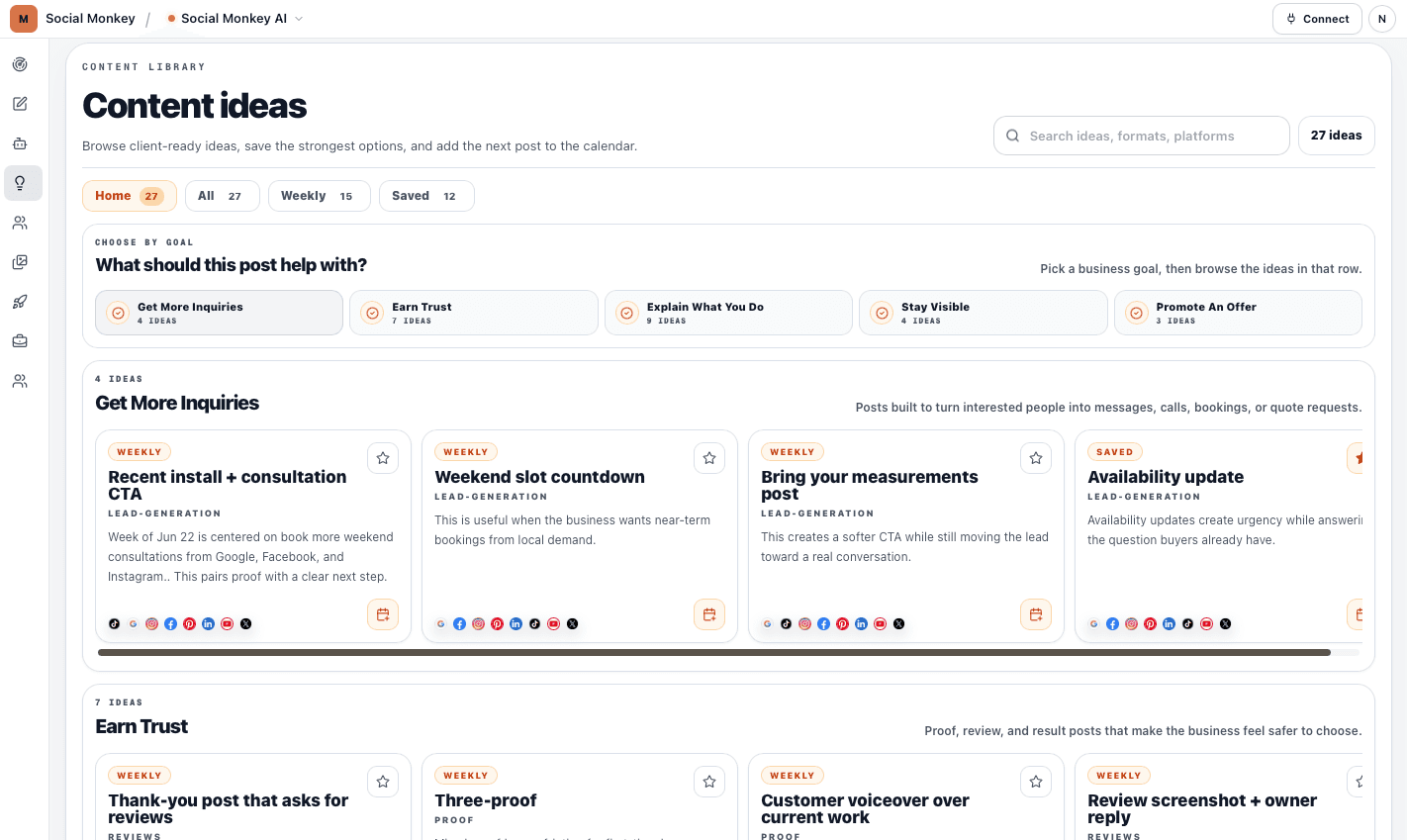Add Recent install + consultation CTA to calendar
The image size is (1407, 840).
click(x=383, y=614)
